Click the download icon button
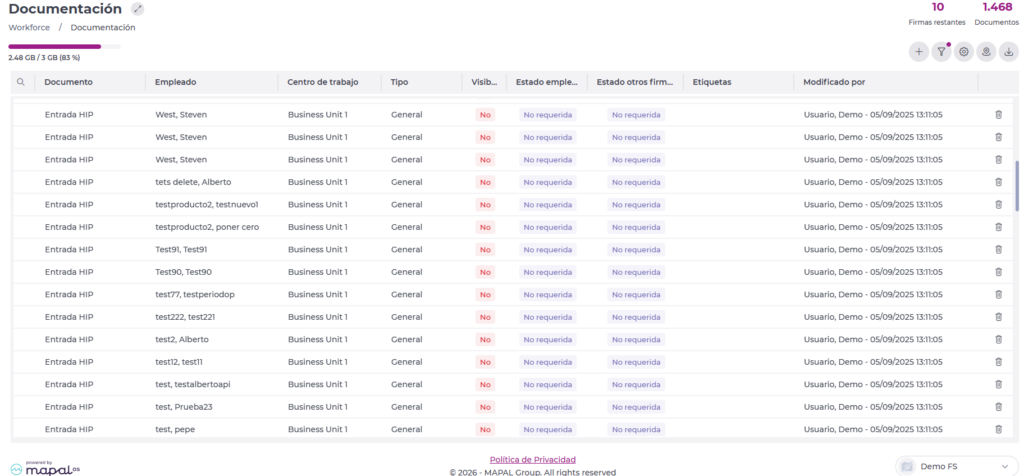Screen dimensions: 1024x476 [1010, 52]
